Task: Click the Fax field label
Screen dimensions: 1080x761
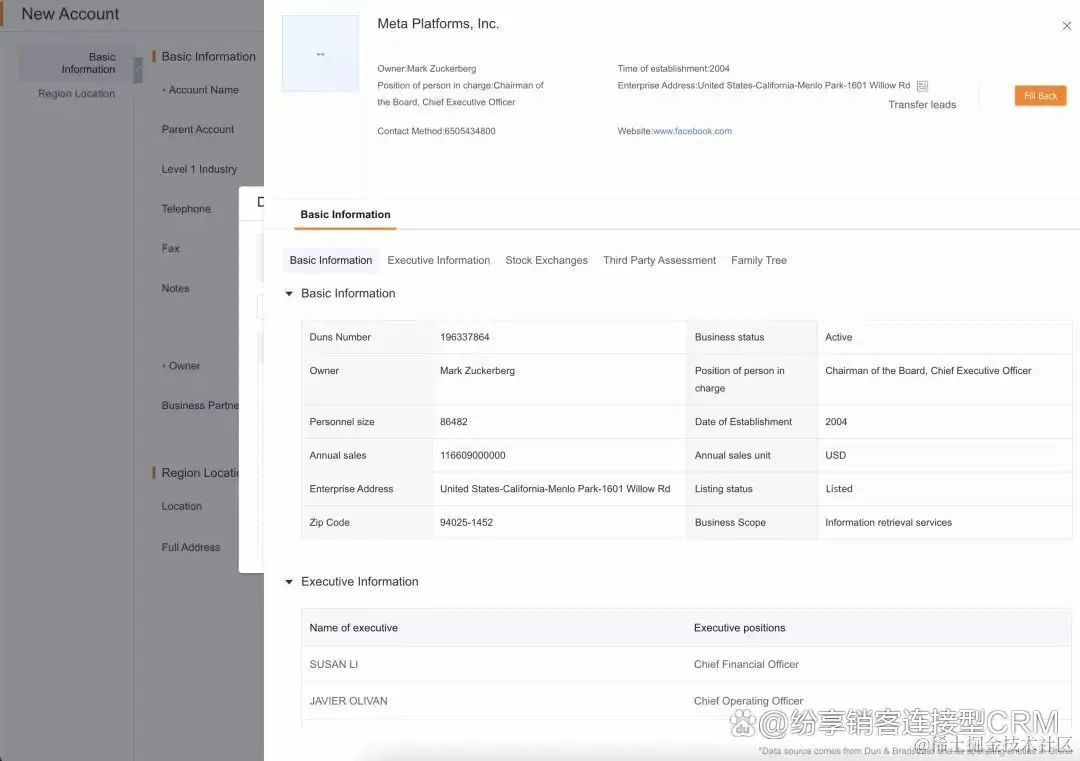Action: (170, 249)
